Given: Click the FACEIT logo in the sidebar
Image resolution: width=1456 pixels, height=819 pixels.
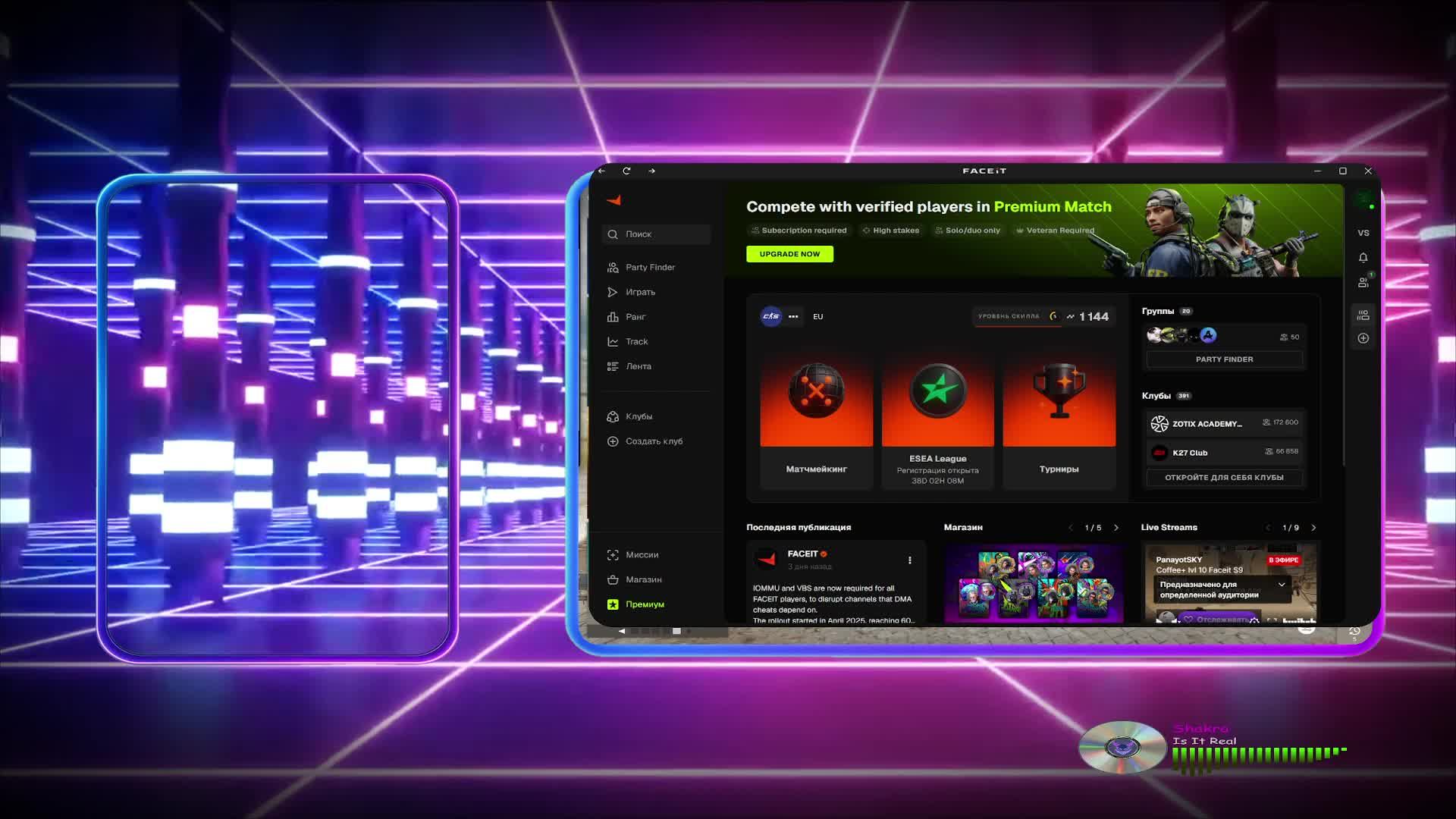Looking at the screenshot, I should [614, 200].
